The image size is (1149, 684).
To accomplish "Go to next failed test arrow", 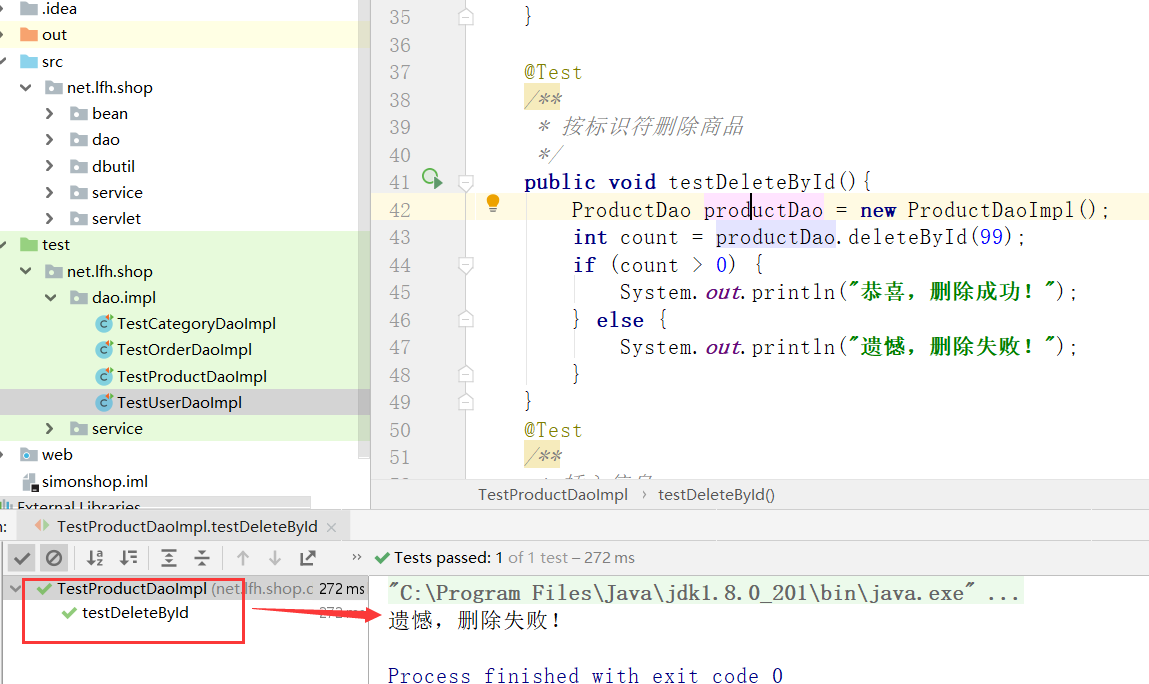I will pyautogui.click(x=275, y=559).
